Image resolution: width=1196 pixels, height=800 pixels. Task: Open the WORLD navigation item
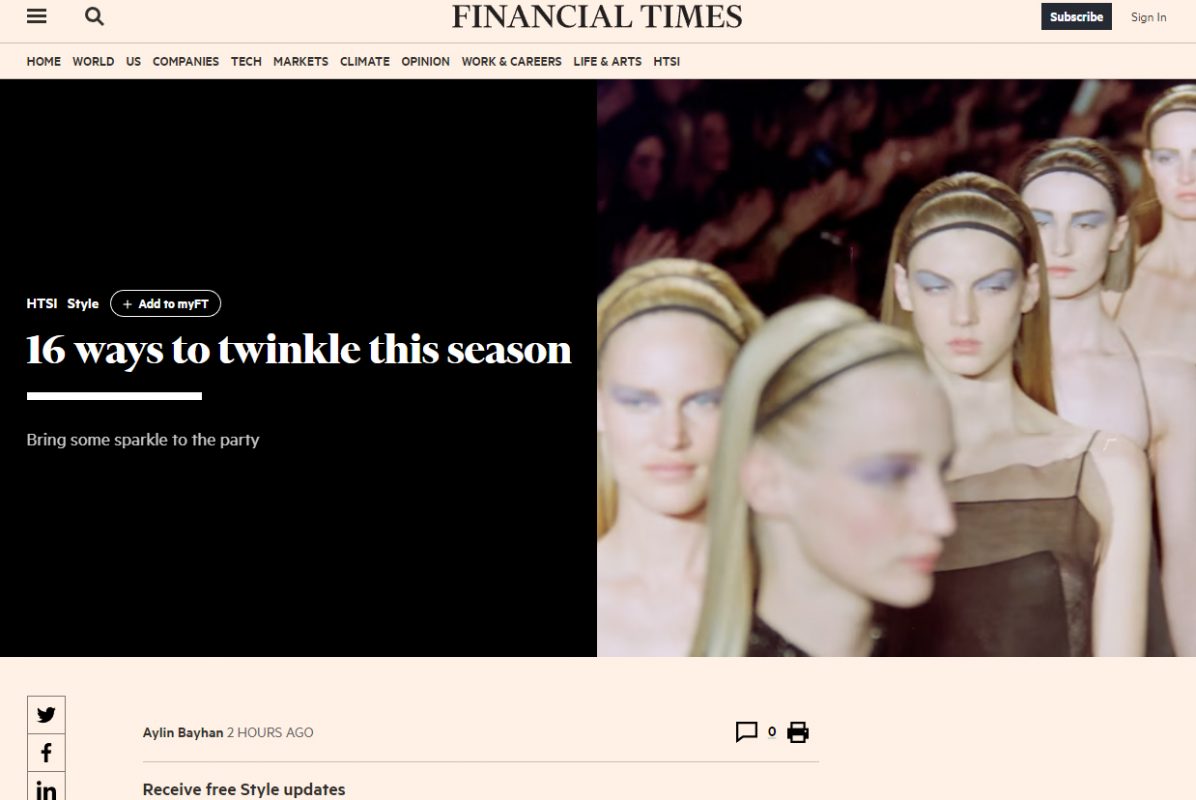[x=93, y=61]
